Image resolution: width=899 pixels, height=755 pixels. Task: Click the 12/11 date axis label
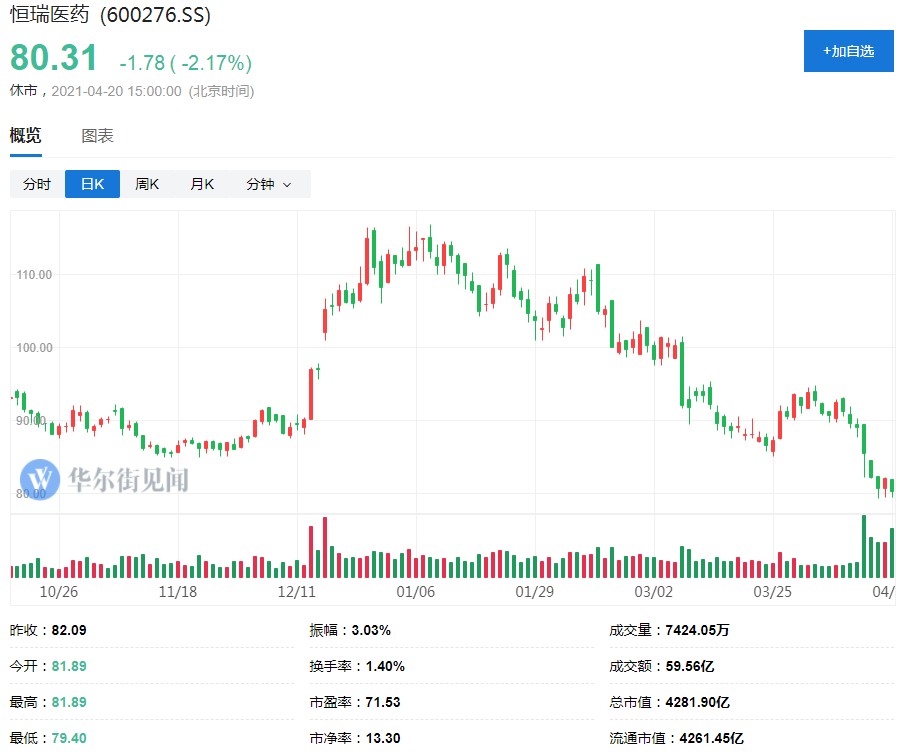tap(297, 591)
